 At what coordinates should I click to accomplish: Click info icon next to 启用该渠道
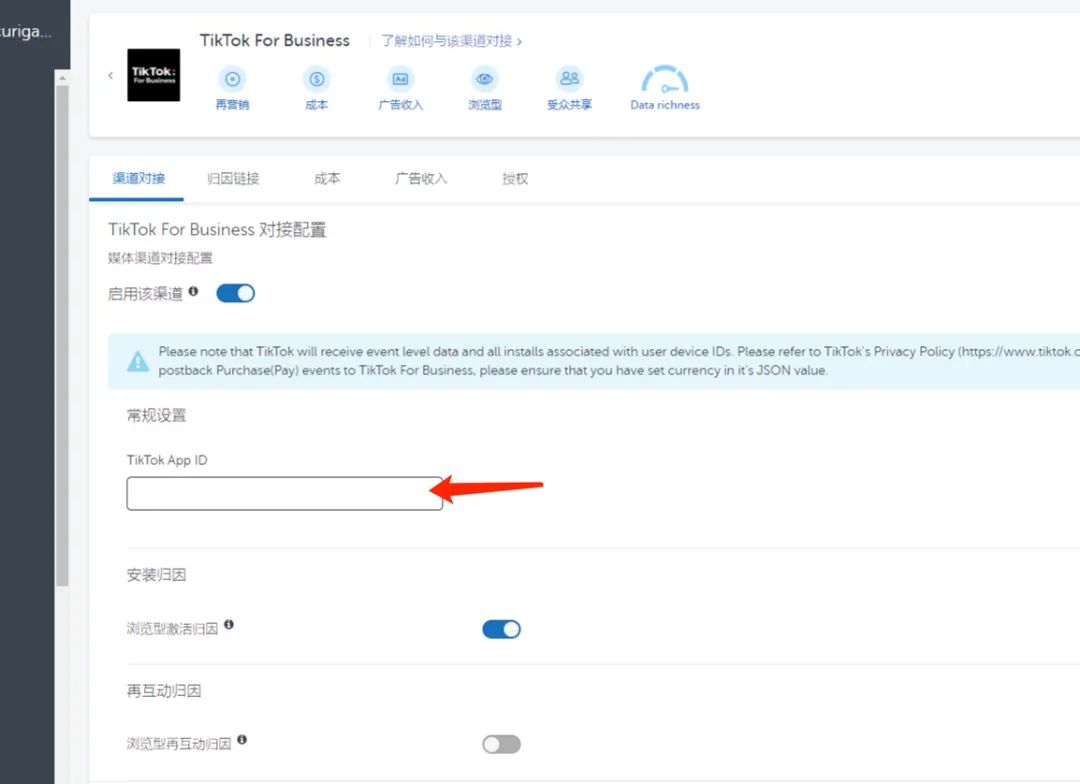(x=194, y=291)
